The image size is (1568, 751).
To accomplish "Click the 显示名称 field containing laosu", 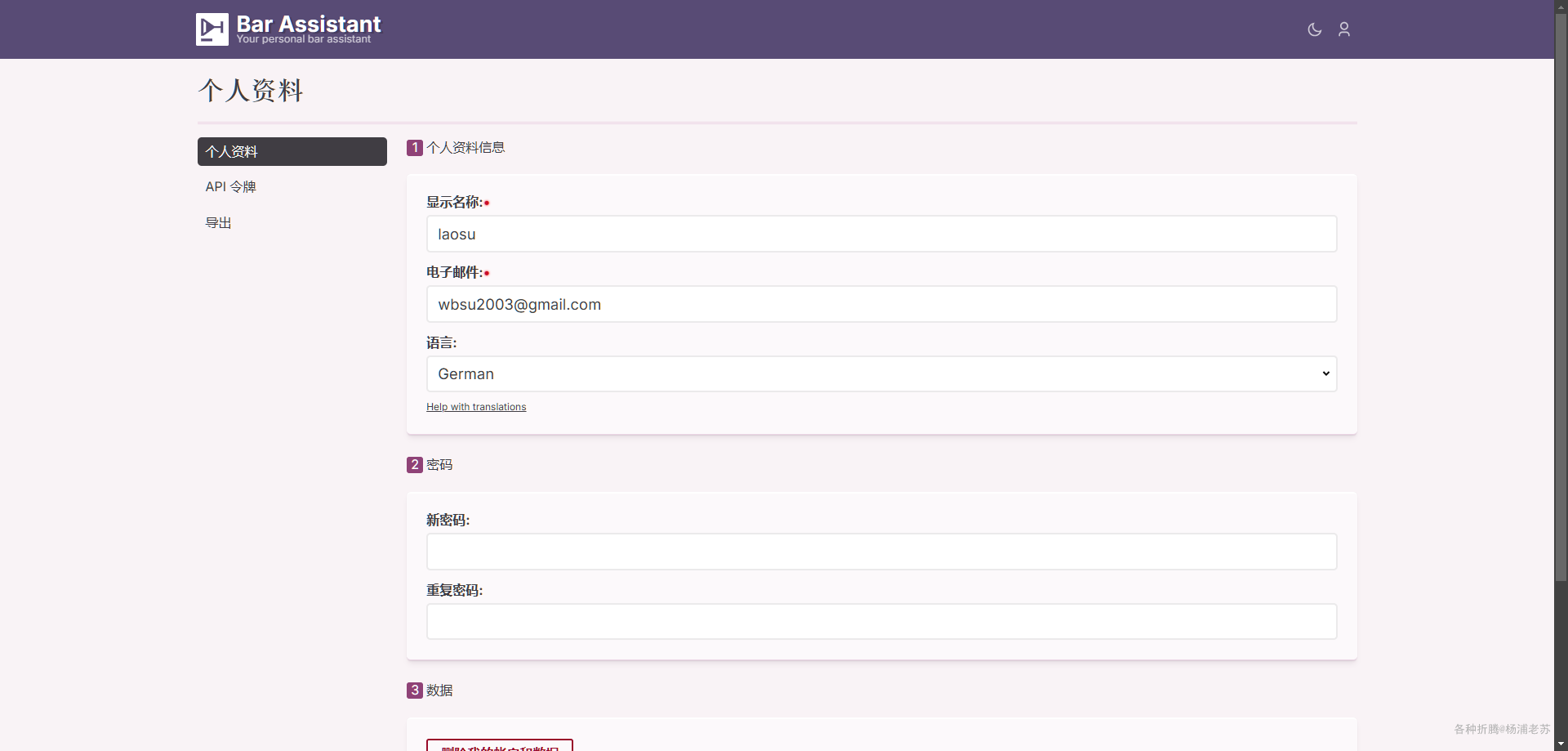I will coord(882,234).
